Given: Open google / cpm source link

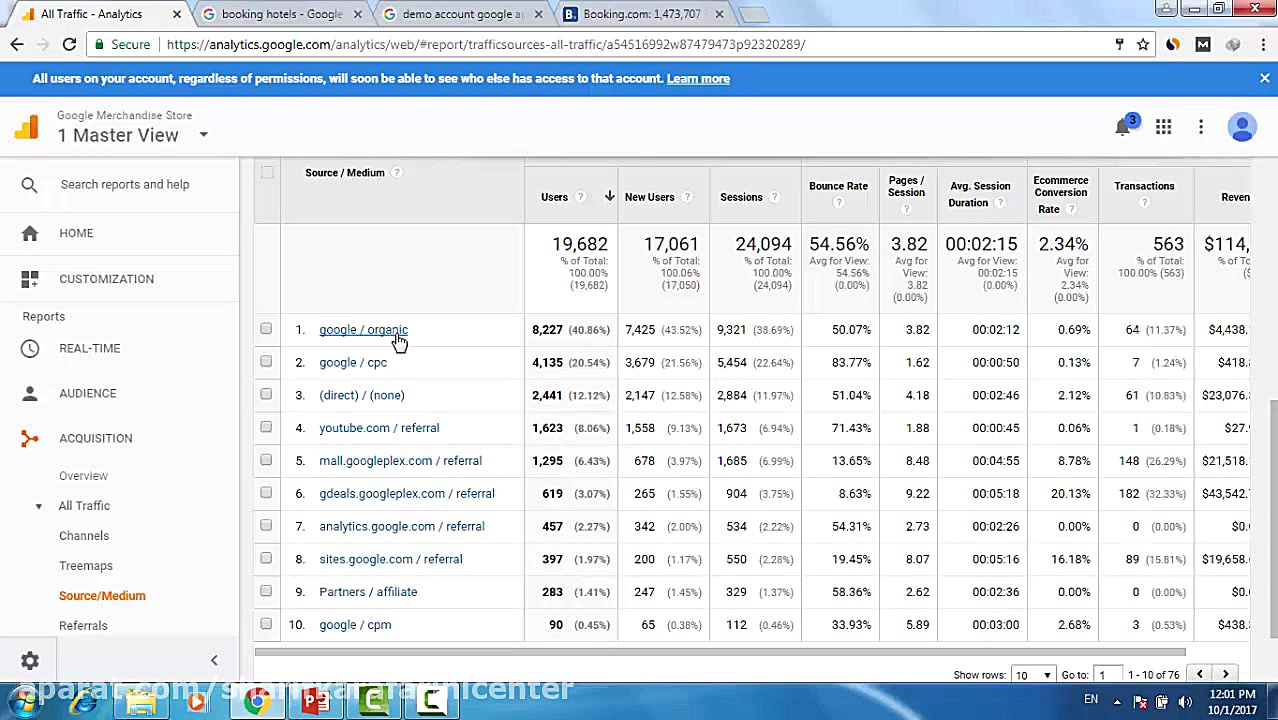Looking at the screenshot, I should coord(355,625).
